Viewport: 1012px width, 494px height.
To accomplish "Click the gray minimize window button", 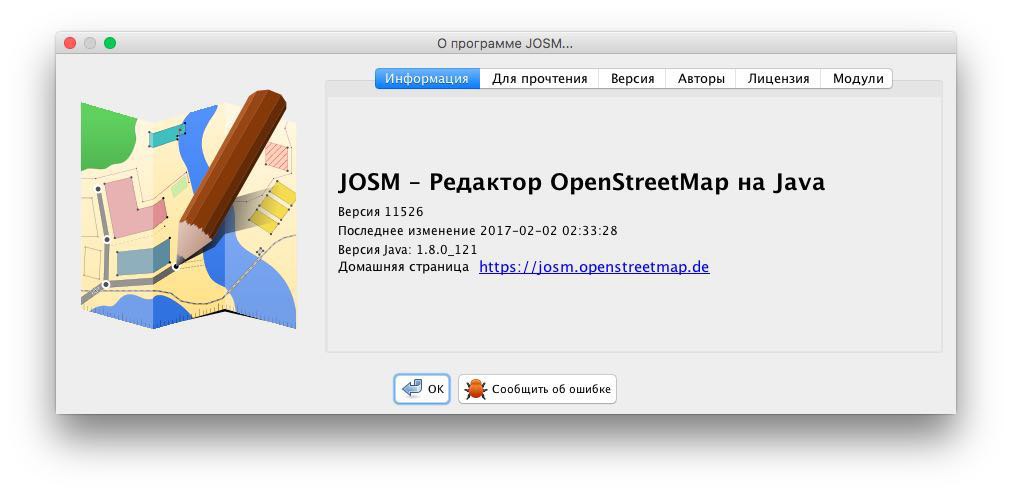I will [90, 43].
